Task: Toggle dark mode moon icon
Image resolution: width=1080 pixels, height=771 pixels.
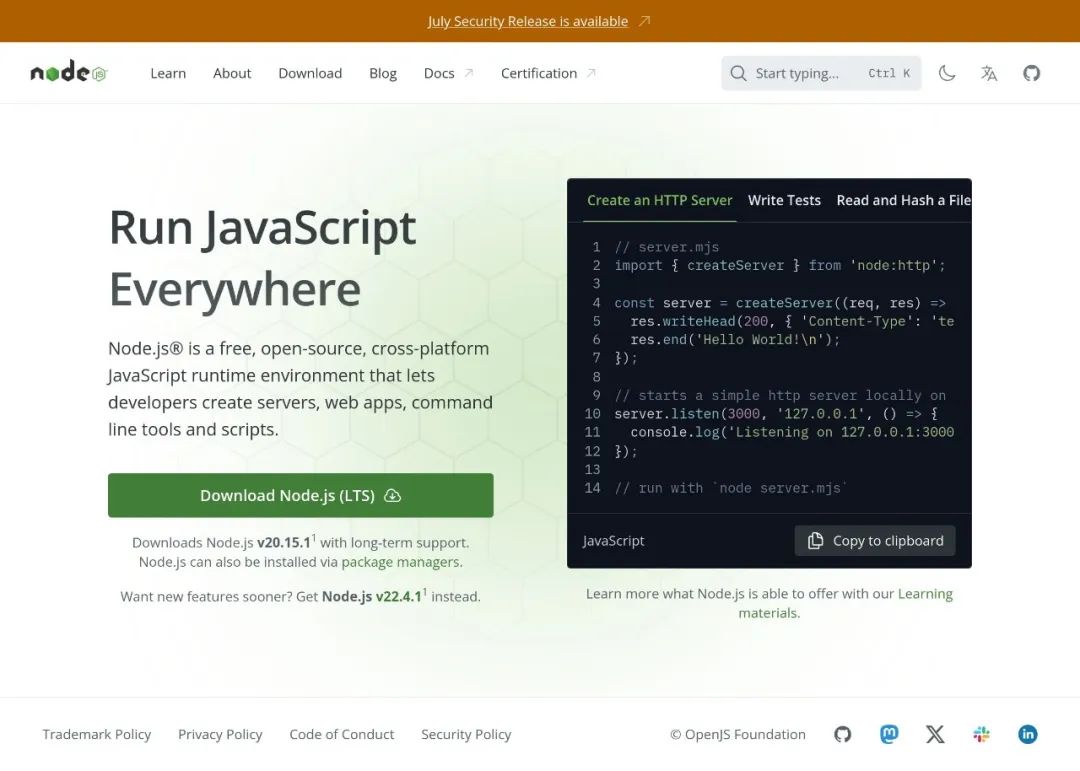Action: (x=947, y=73)
